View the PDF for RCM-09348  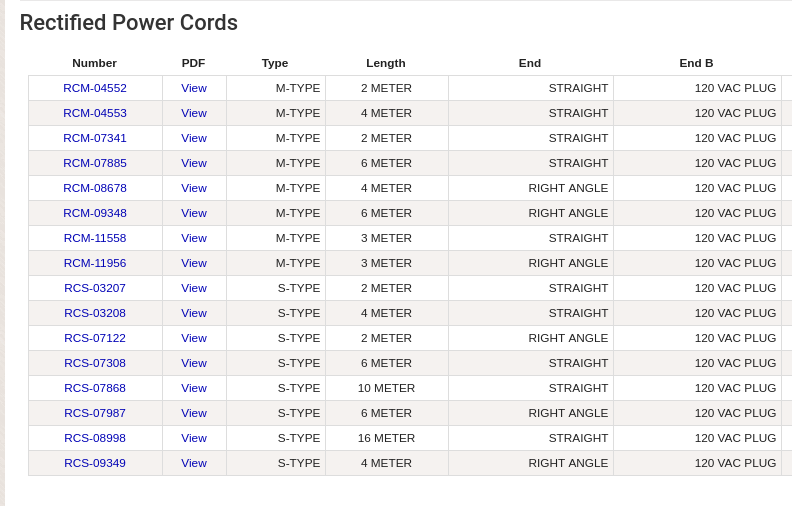(x=194, y=213)
